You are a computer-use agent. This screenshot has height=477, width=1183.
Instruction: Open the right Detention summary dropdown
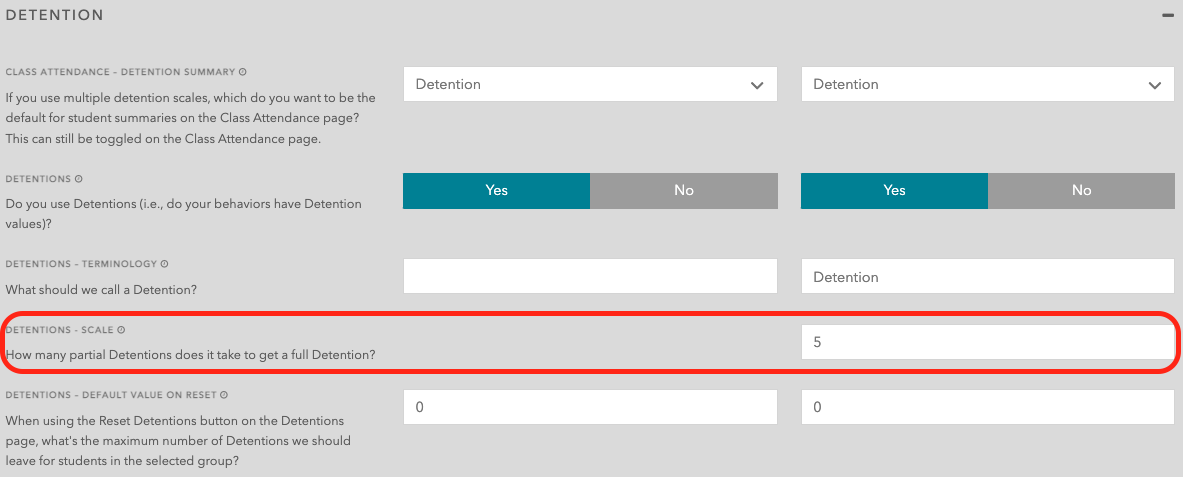coord(987,85)
